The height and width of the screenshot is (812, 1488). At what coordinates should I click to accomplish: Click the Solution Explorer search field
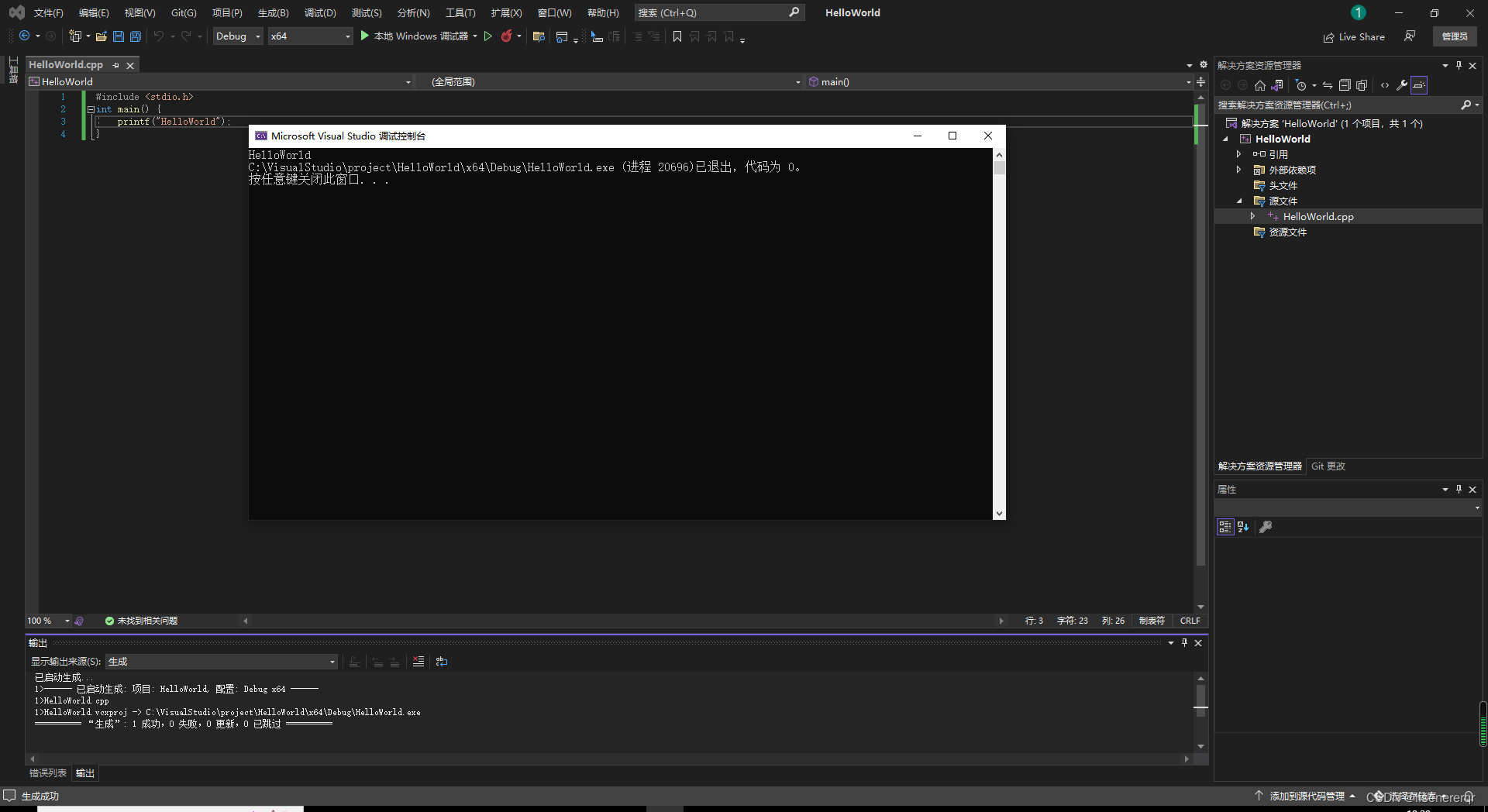[x=1347, y=105]
